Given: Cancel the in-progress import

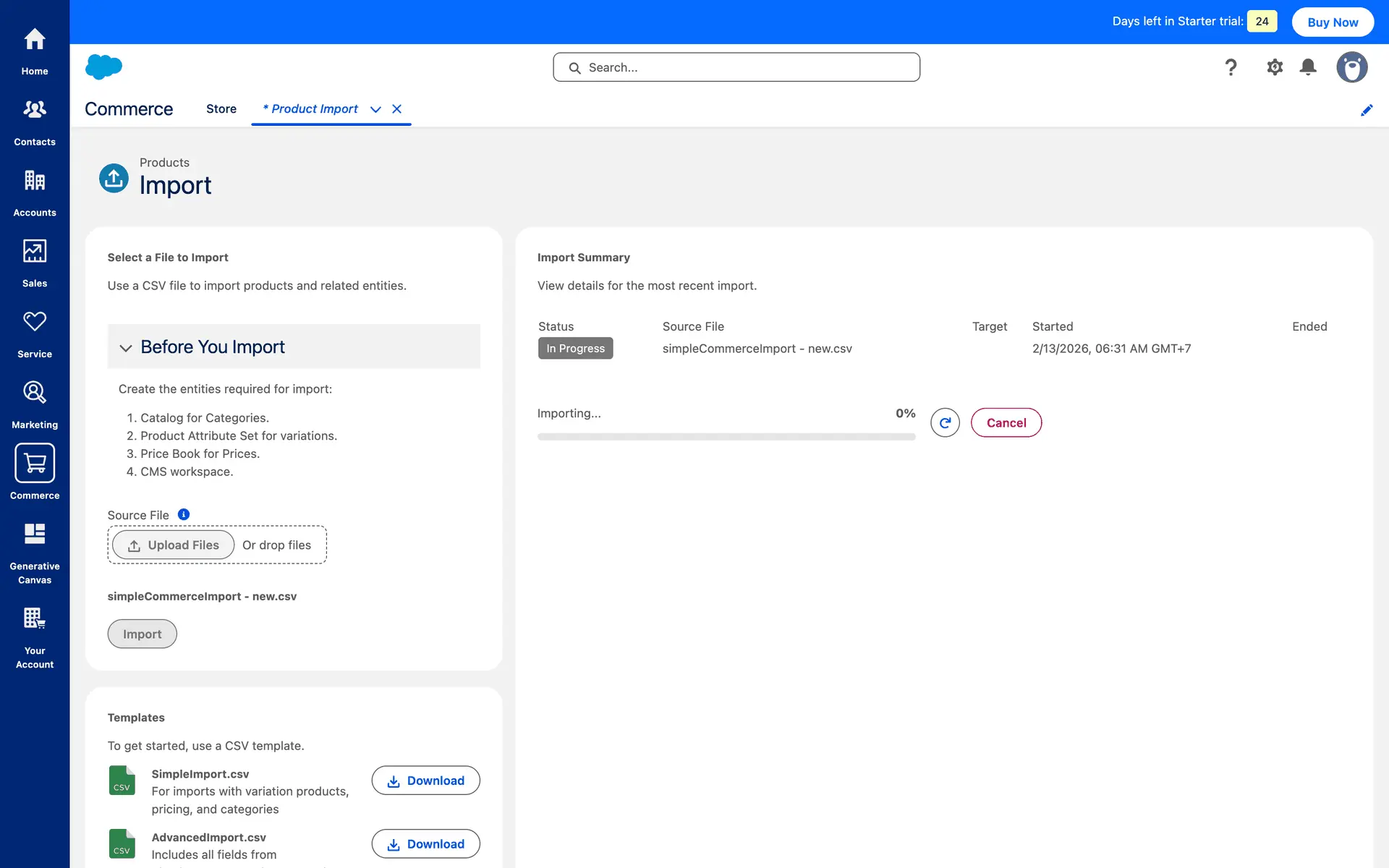Looking at the screenshot, I should click(x=1006, y=422).
